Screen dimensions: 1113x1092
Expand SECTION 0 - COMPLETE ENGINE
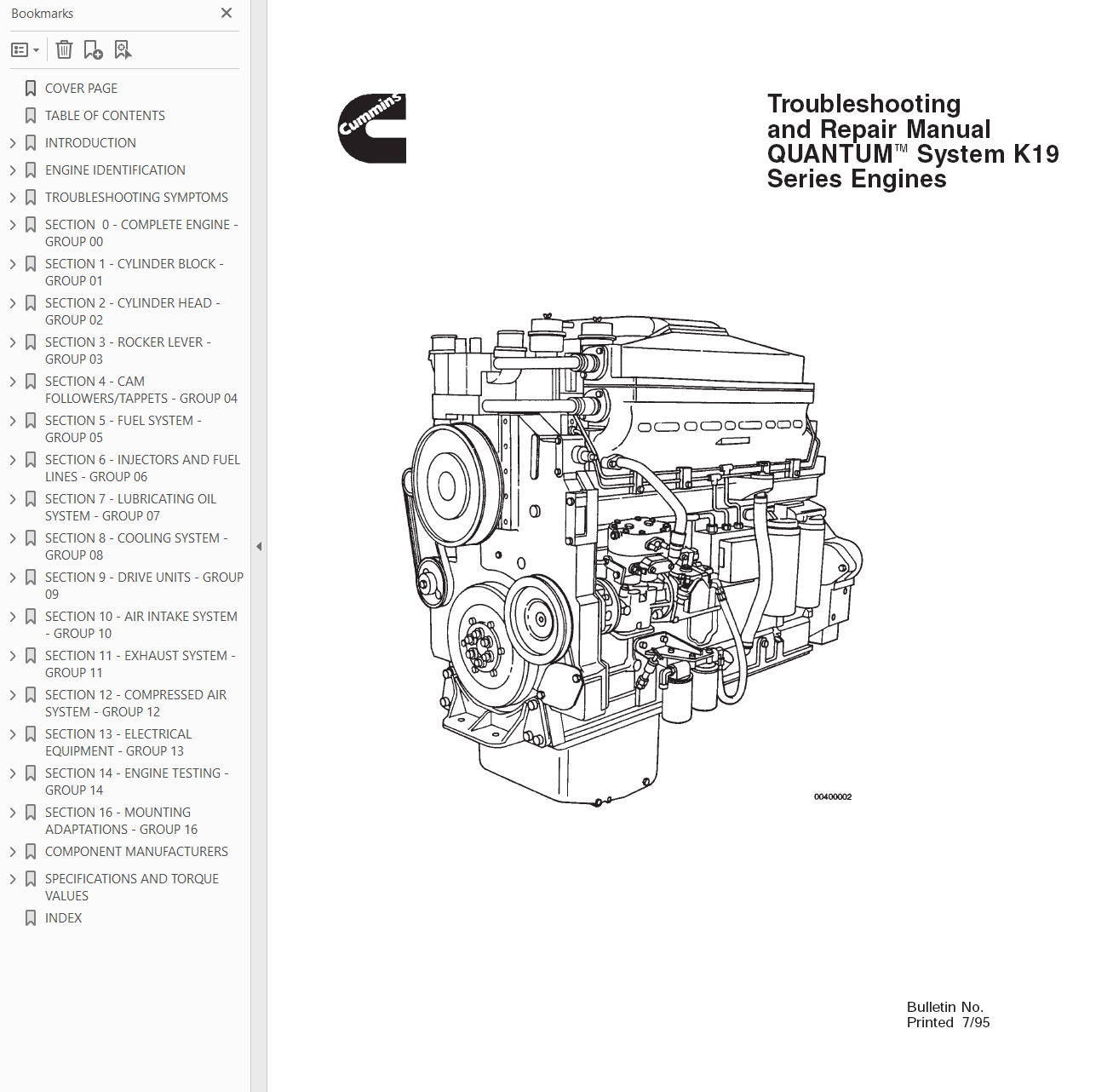[x=13, y=225]
